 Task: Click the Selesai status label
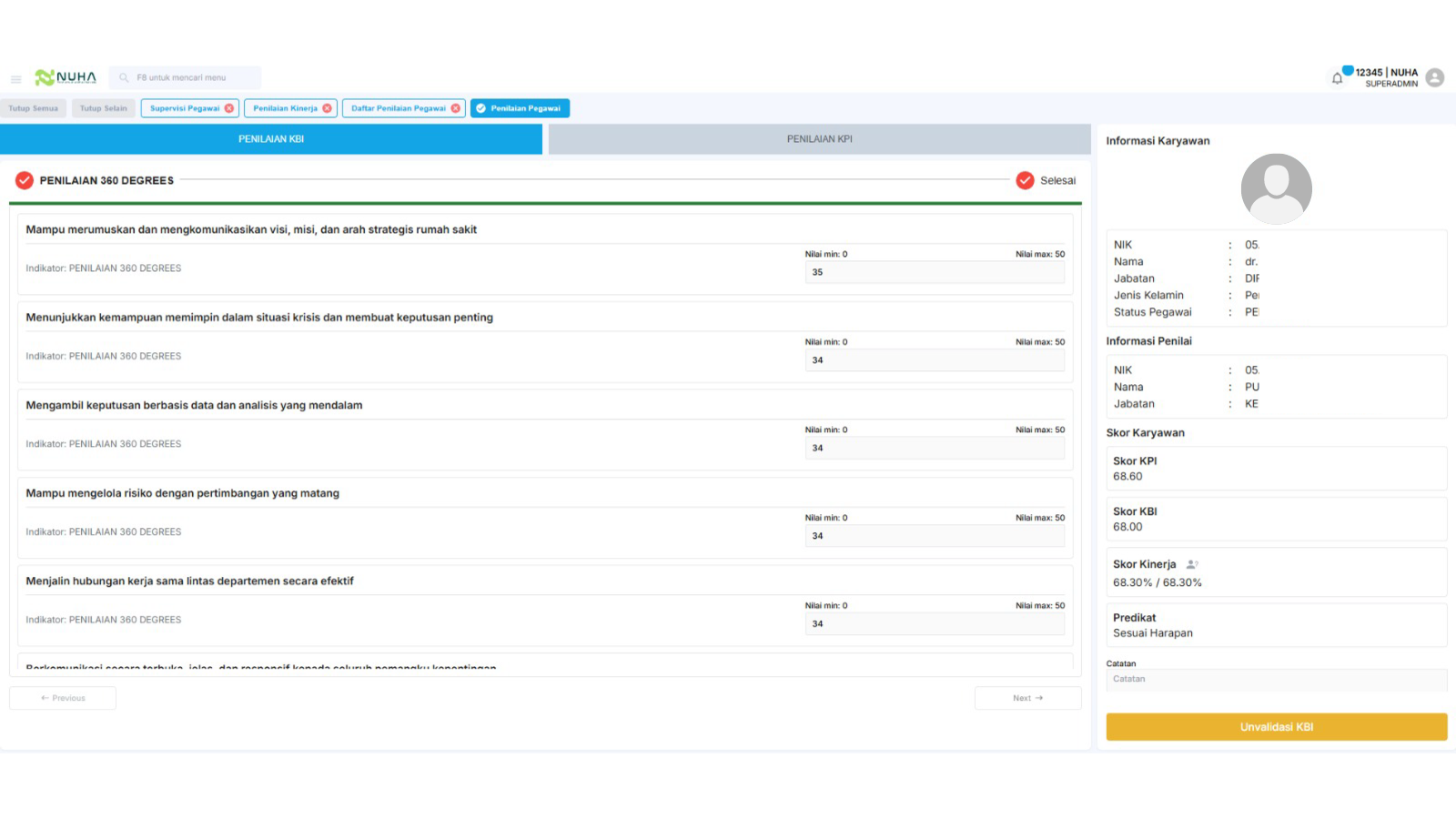1057,180
